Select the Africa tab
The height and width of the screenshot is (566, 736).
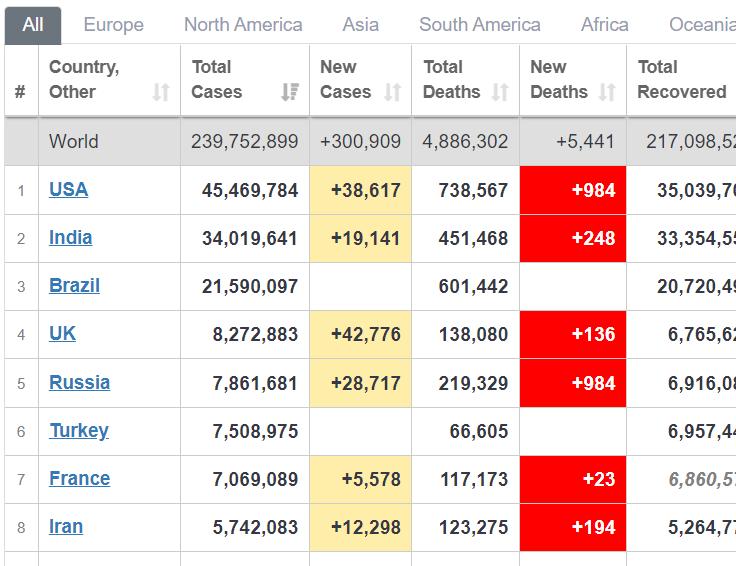[604, 25]
